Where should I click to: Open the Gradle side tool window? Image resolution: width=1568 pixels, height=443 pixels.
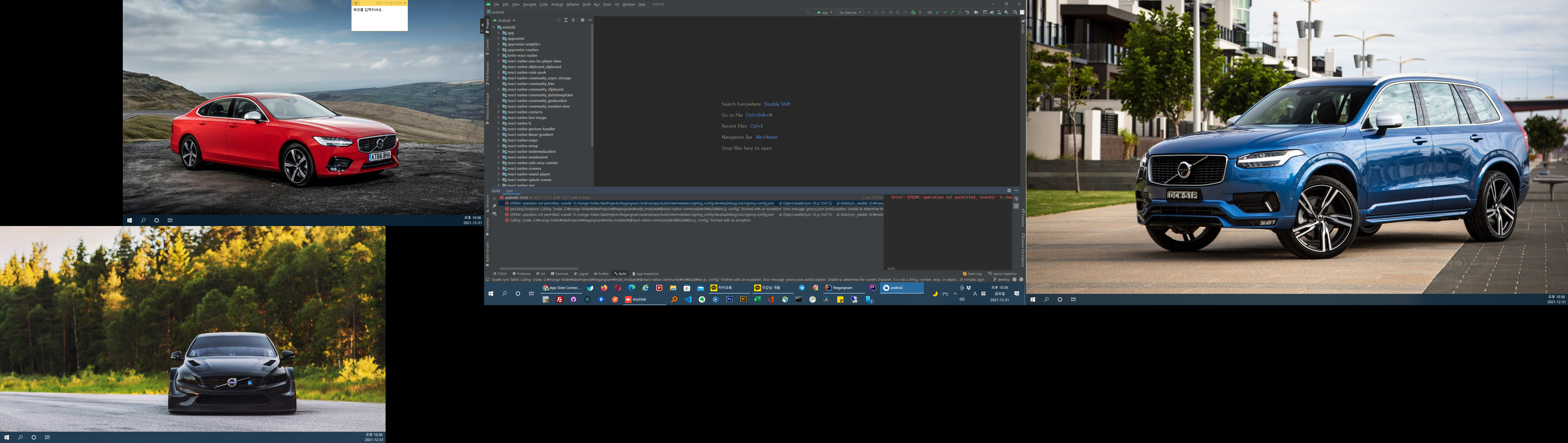[1023, 27]
